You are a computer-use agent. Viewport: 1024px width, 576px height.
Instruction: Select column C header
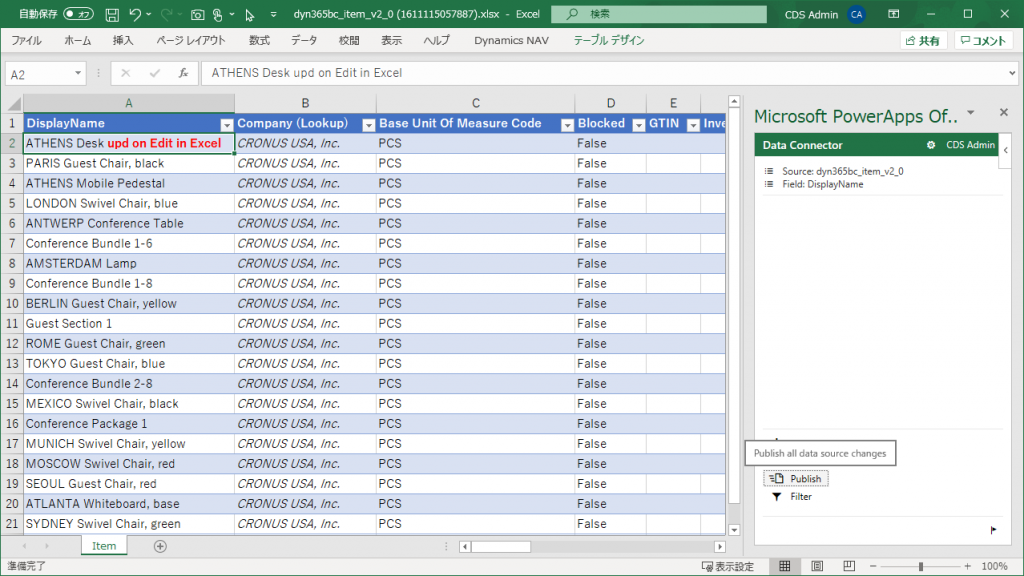[475, 103]
